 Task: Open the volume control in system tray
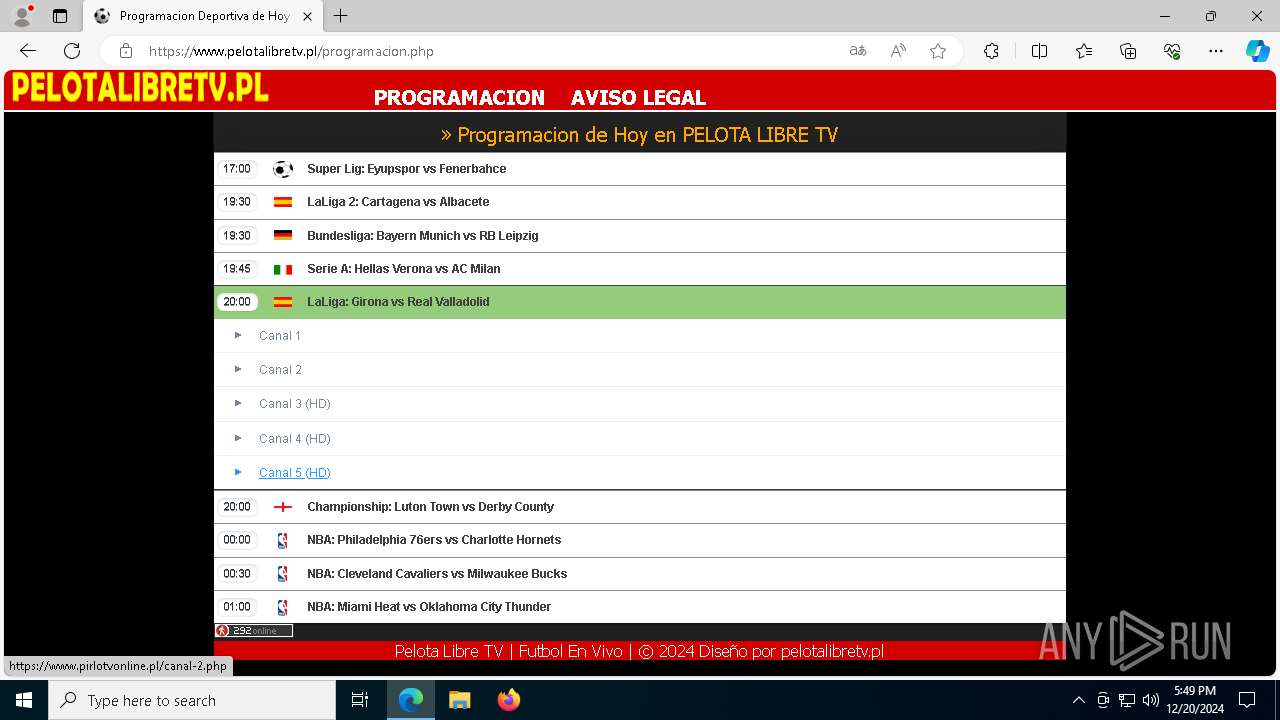1151,700
